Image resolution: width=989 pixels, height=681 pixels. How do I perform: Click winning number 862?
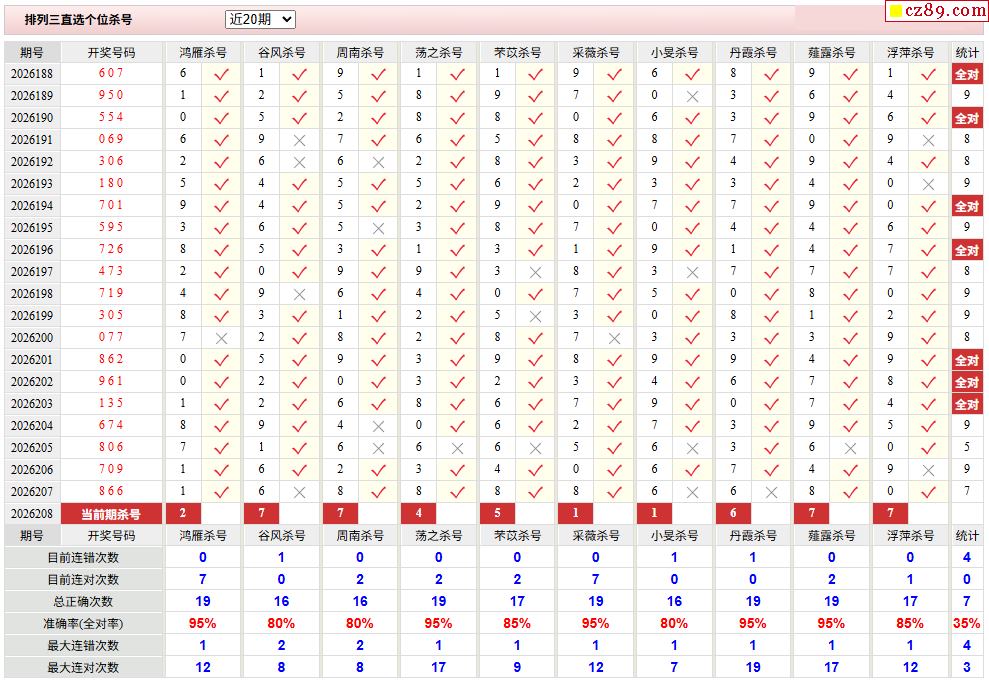[x=111, y=359]
